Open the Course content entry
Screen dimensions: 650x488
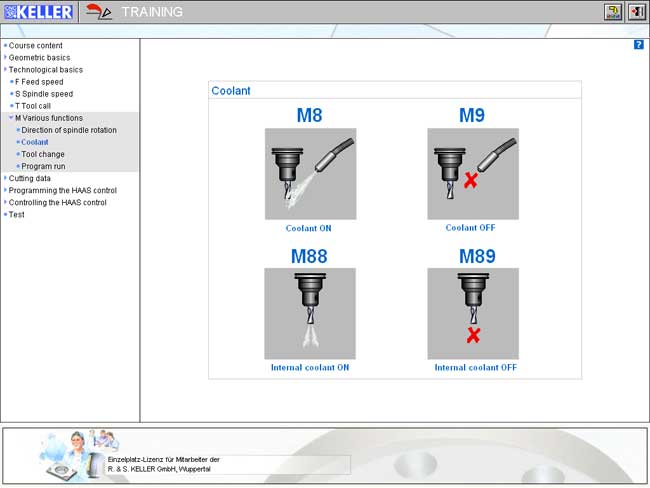[36, 46]
